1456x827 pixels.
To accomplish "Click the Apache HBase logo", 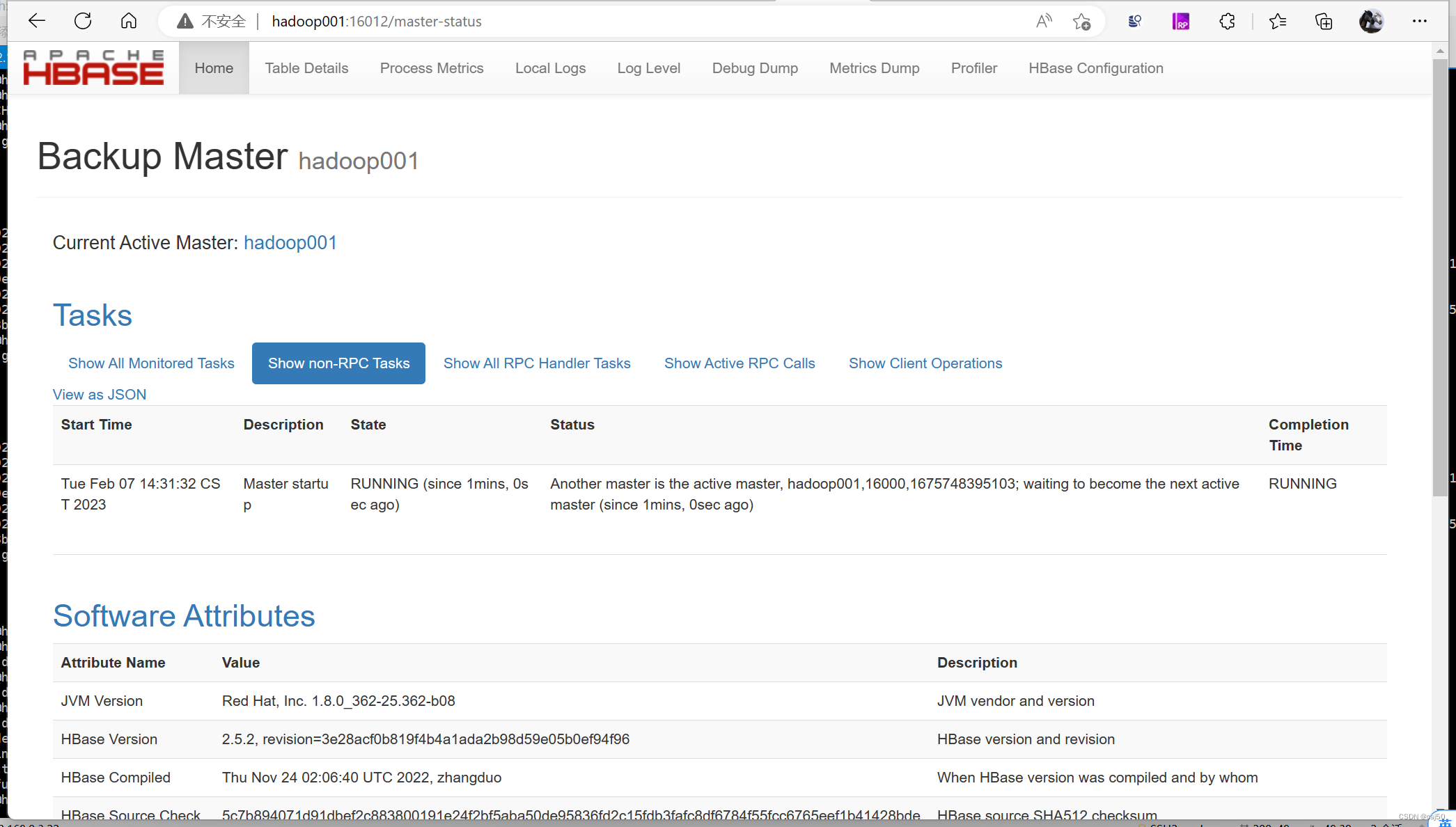I will click(93, 67).
